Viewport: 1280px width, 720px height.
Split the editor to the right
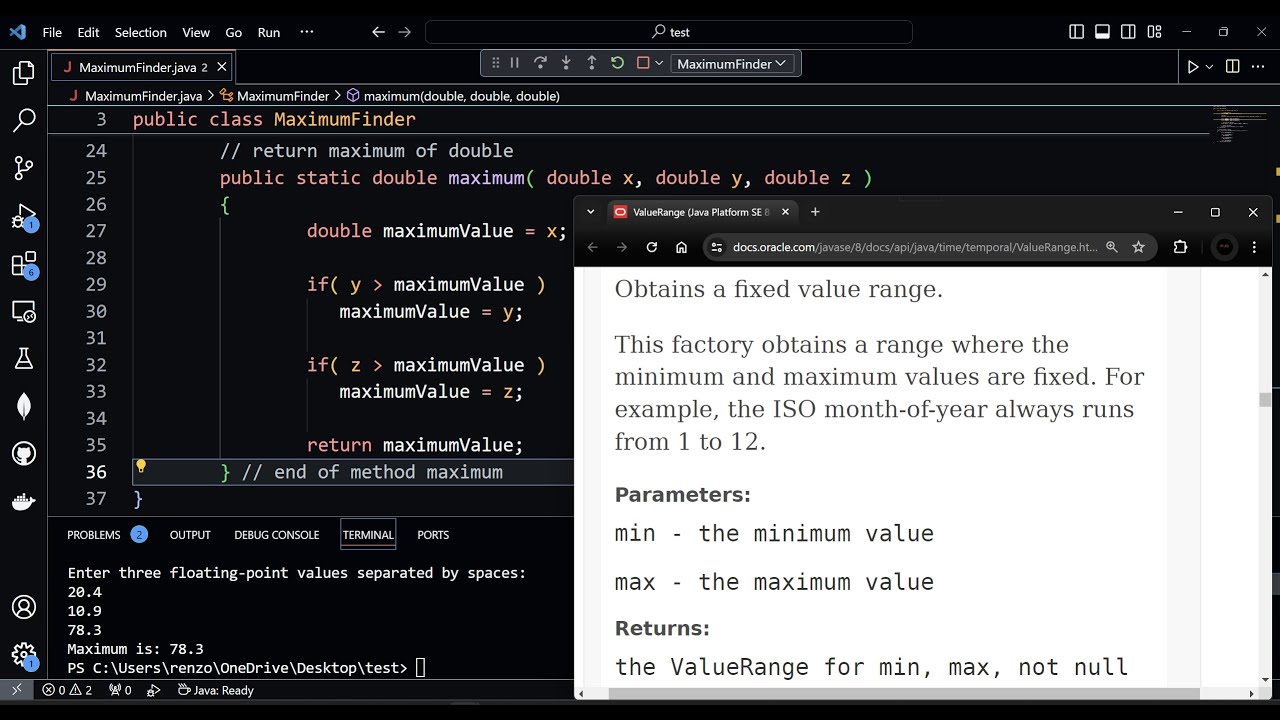tap(1233, 67)
